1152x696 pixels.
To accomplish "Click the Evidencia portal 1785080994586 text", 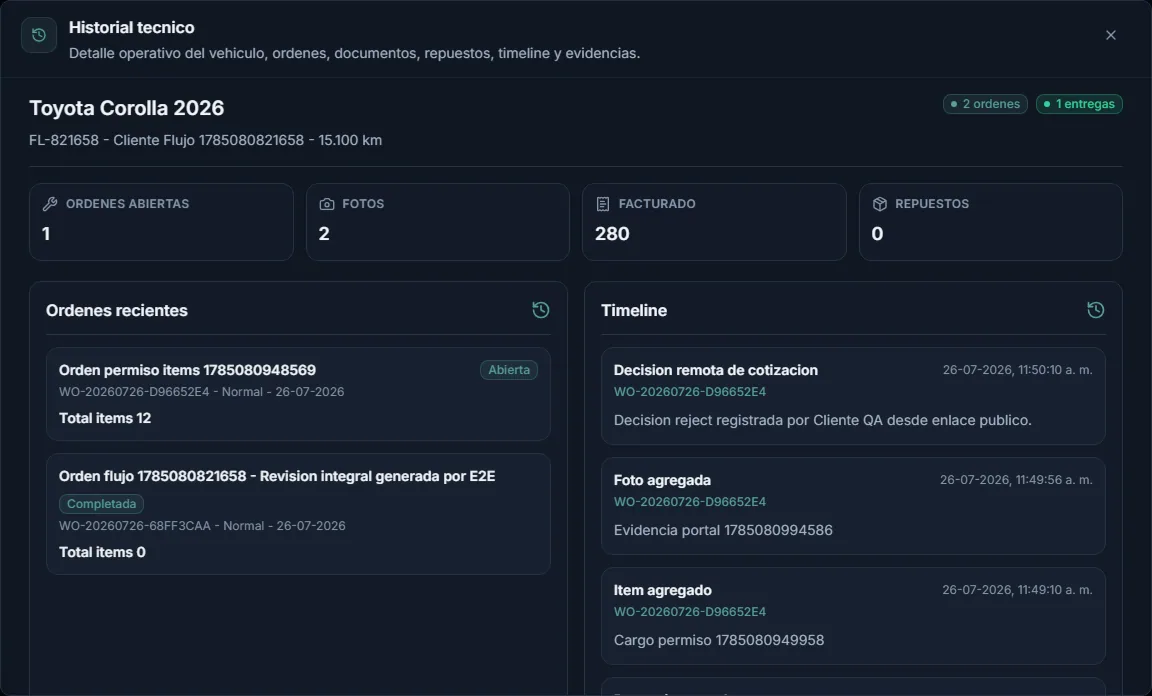I will 723,531.
